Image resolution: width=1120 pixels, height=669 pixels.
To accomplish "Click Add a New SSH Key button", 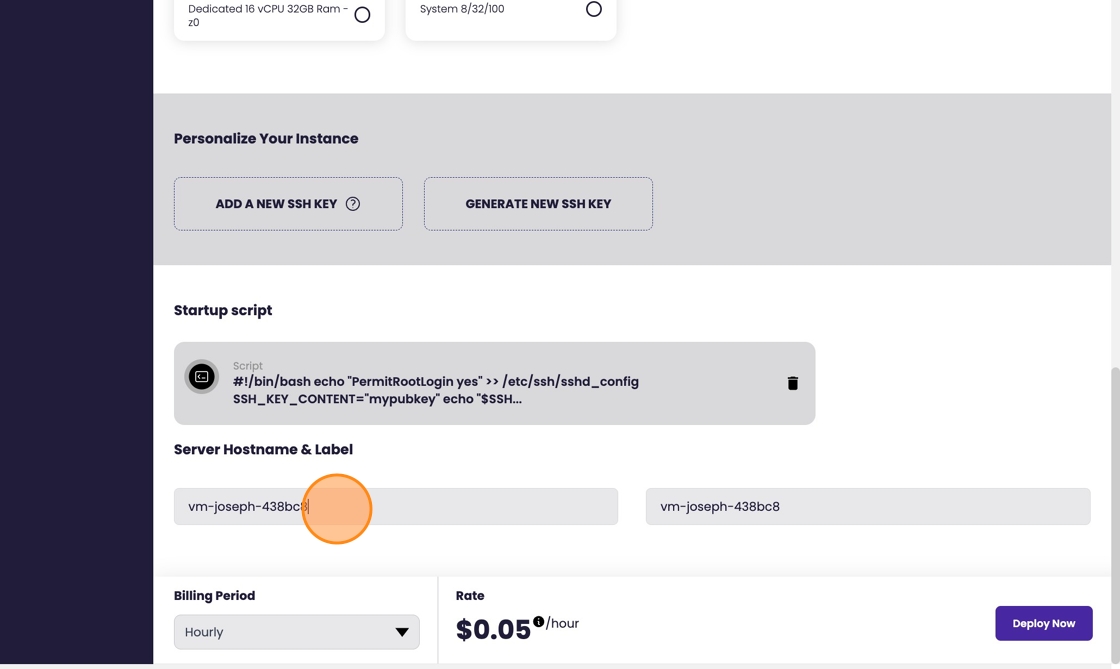I will pos(276,204).
